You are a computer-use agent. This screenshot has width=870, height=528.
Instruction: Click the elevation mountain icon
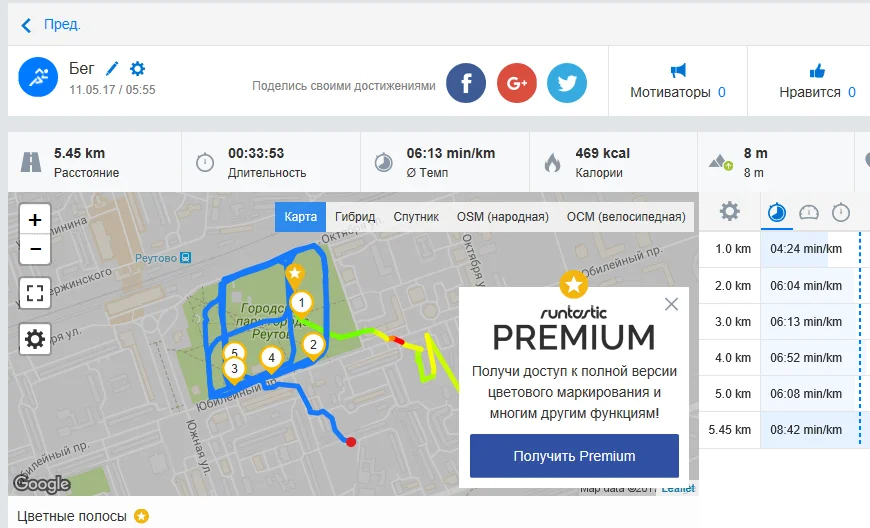point(720,163)
